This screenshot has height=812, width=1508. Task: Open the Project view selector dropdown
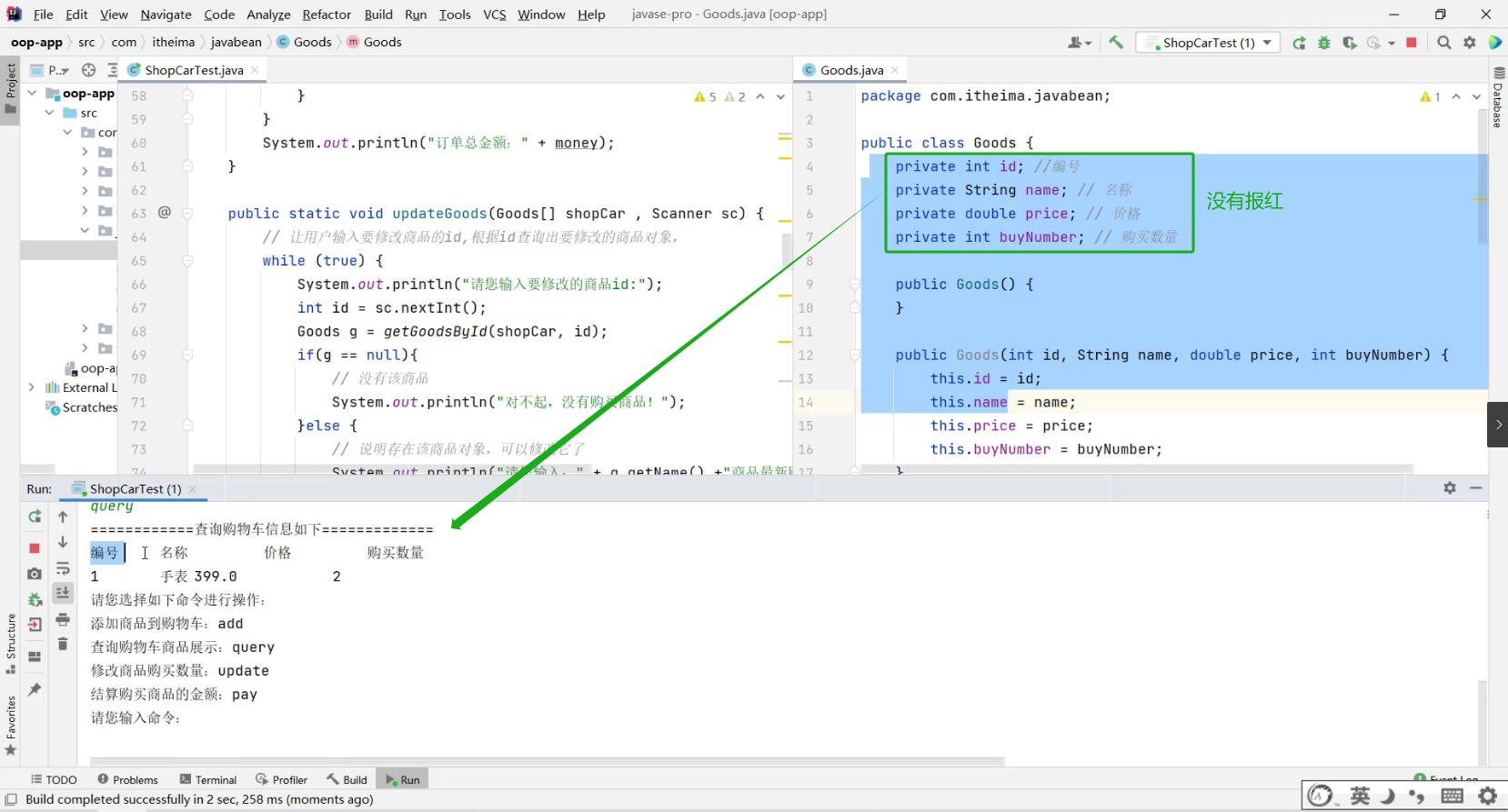50,70
